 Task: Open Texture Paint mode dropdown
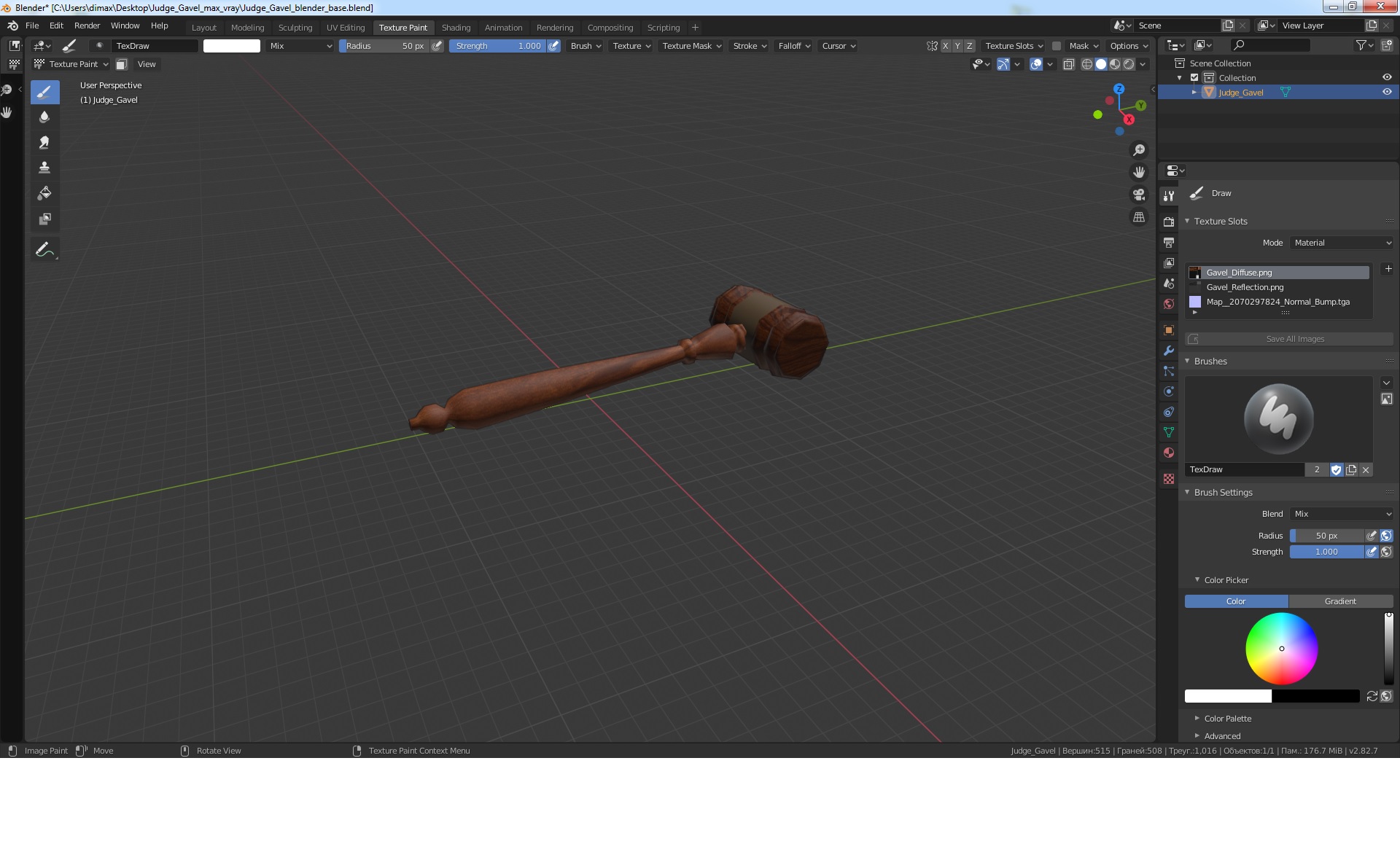click(71, 64)
